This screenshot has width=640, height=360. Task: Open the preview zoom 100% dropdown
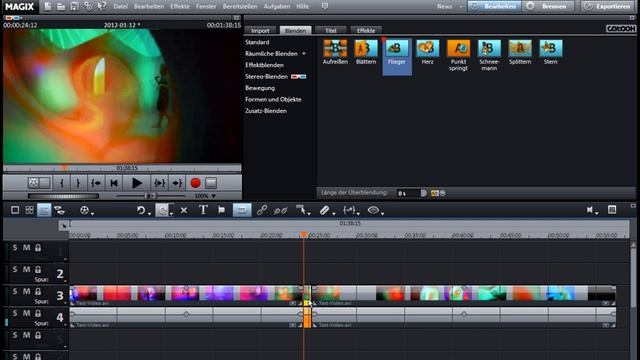pos(213,196)
